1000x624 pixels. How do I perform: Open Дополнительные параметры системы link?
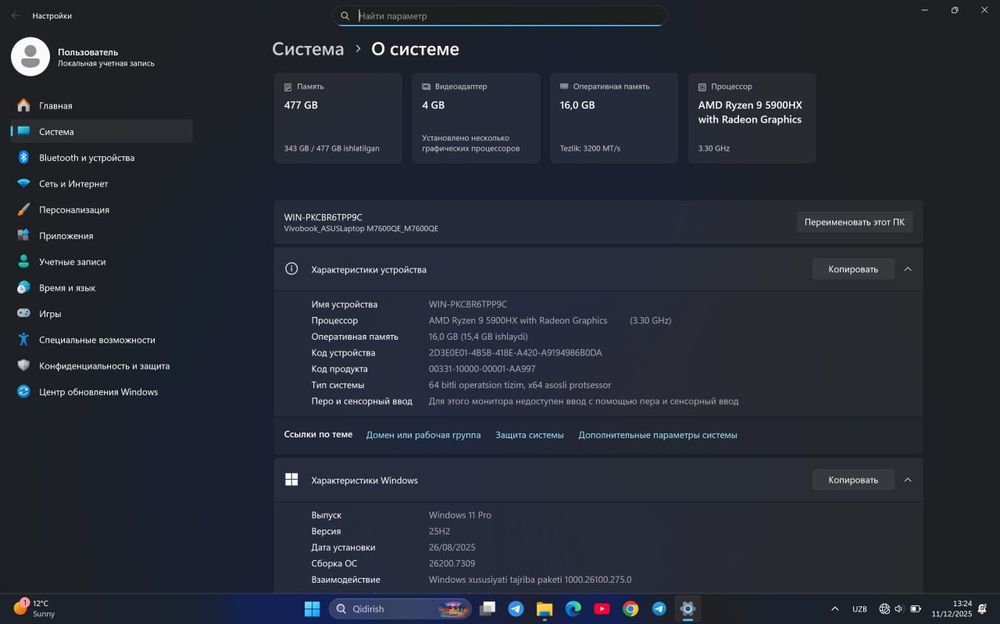point(658,435)
